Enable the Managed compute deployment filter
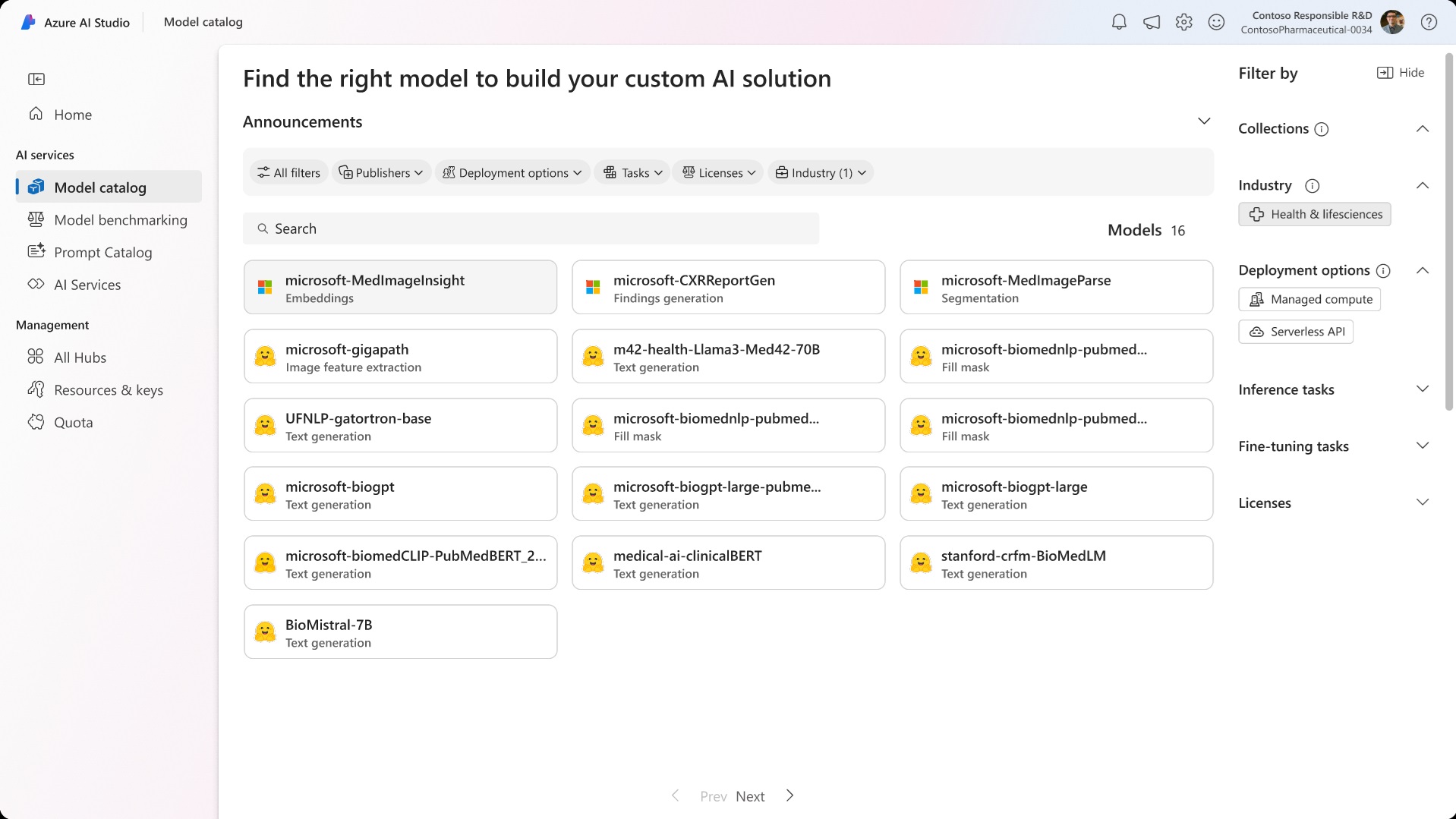The height and width of the screenshot is (819, 1456). tap(1309, 299)
